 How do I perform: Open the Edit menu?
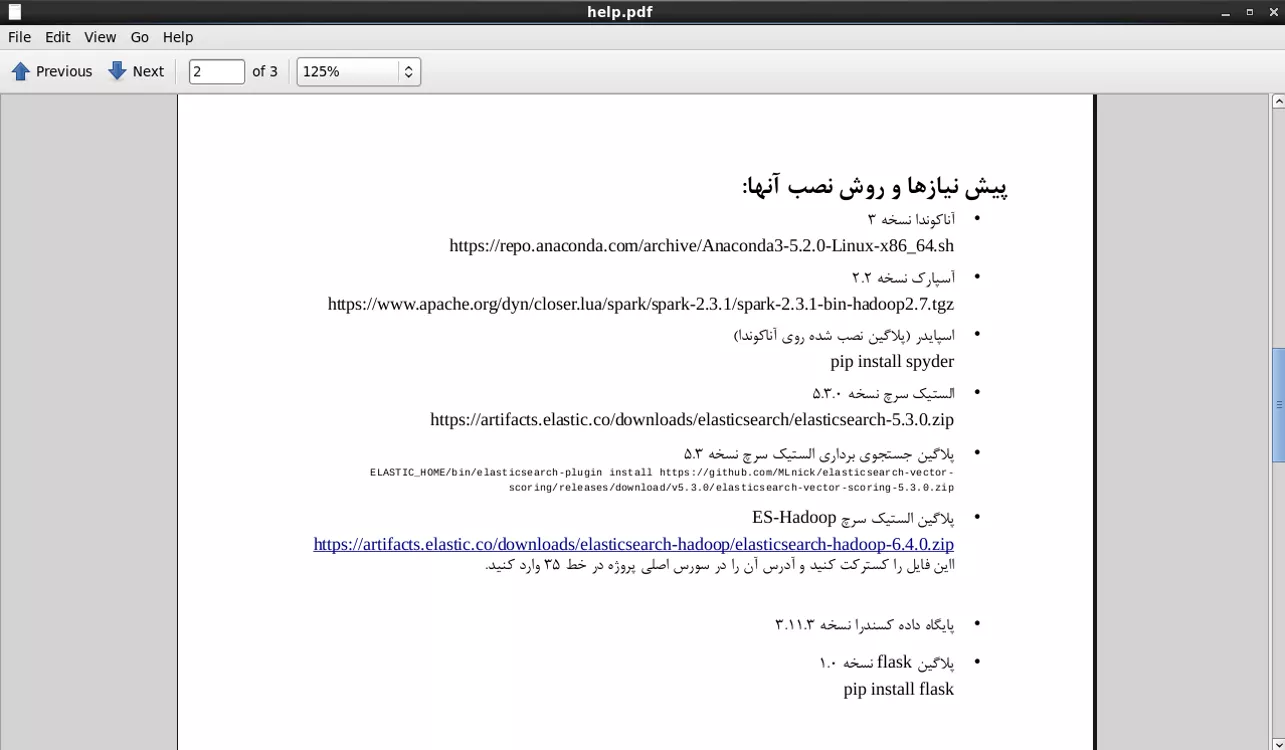pyautogui.click(x=58, y=37)
